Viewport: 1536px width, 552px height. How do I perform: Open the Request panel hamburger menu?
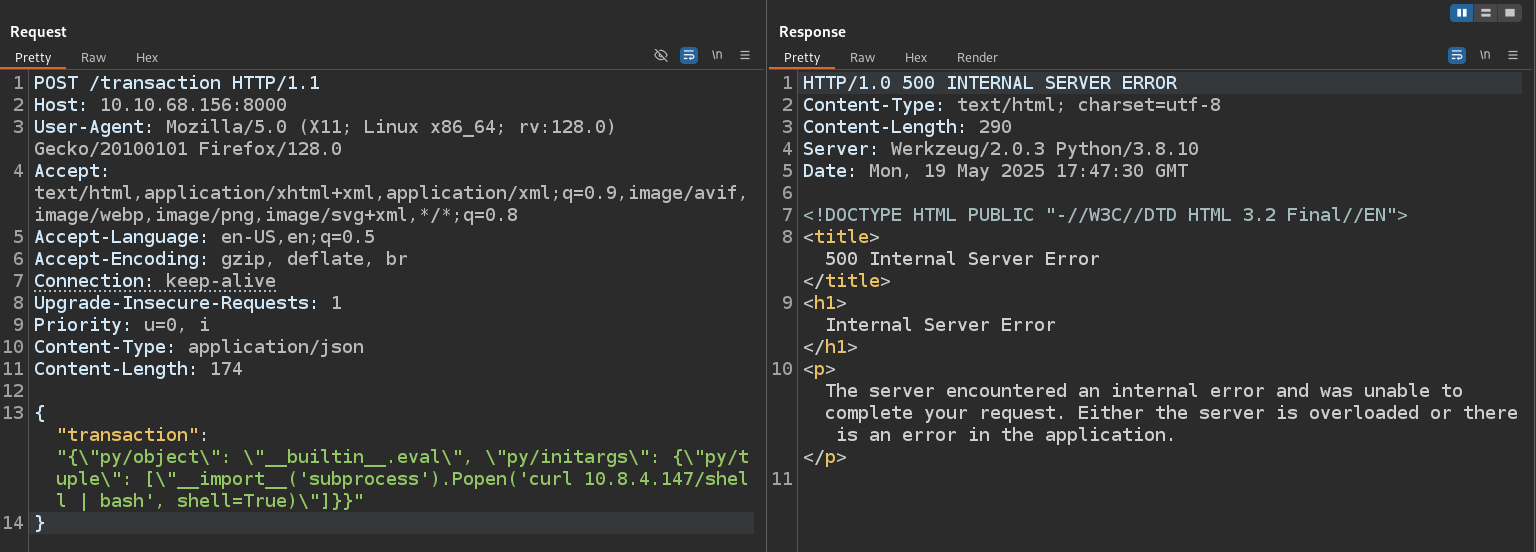click(745, 56)
